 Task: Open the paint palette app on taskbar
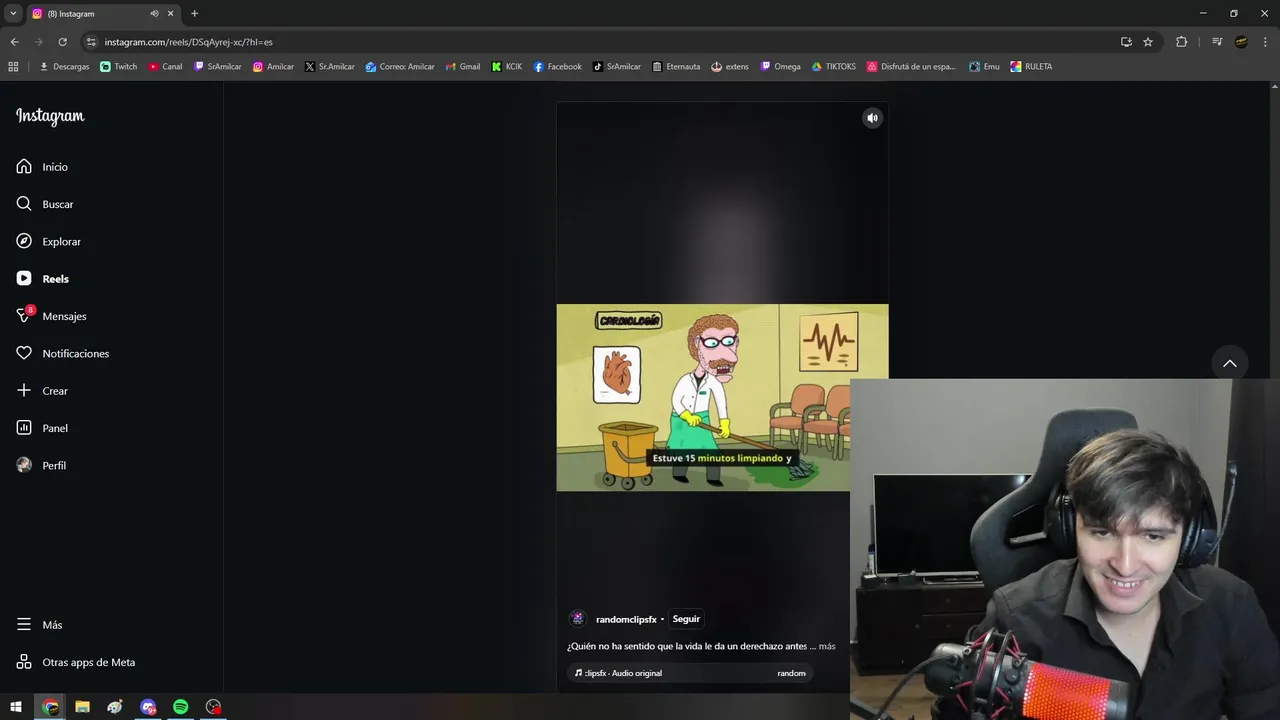pyautogui.click(x=115, y=707)
